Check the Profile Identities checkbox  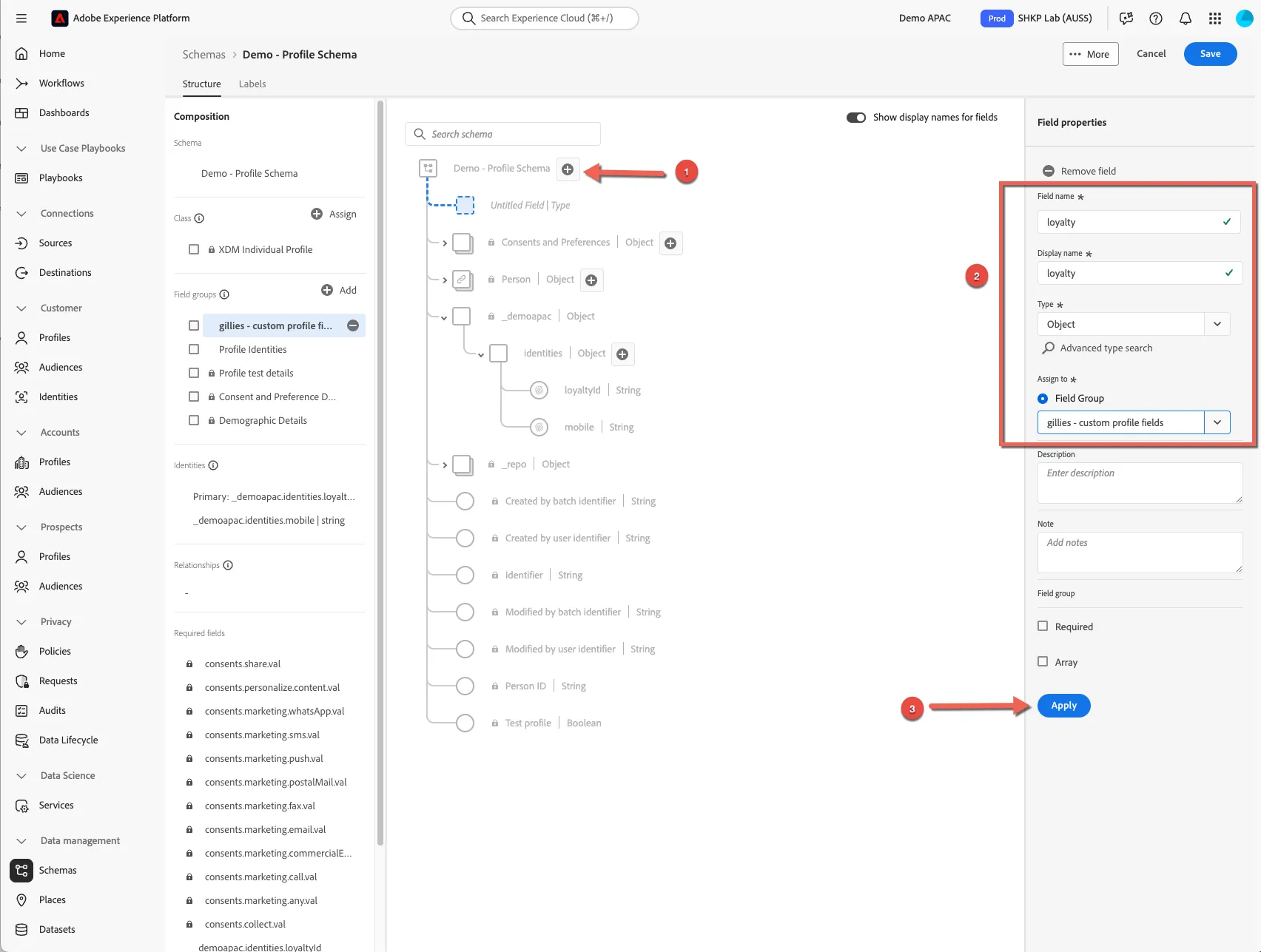(x=194, y=349)
